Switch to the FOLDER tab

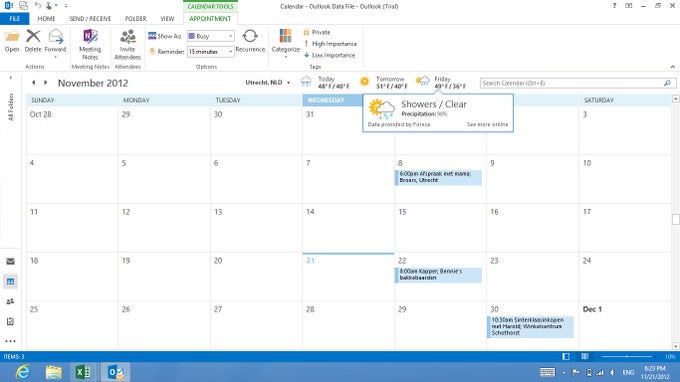pyautogui.click(x=136, y=19)
